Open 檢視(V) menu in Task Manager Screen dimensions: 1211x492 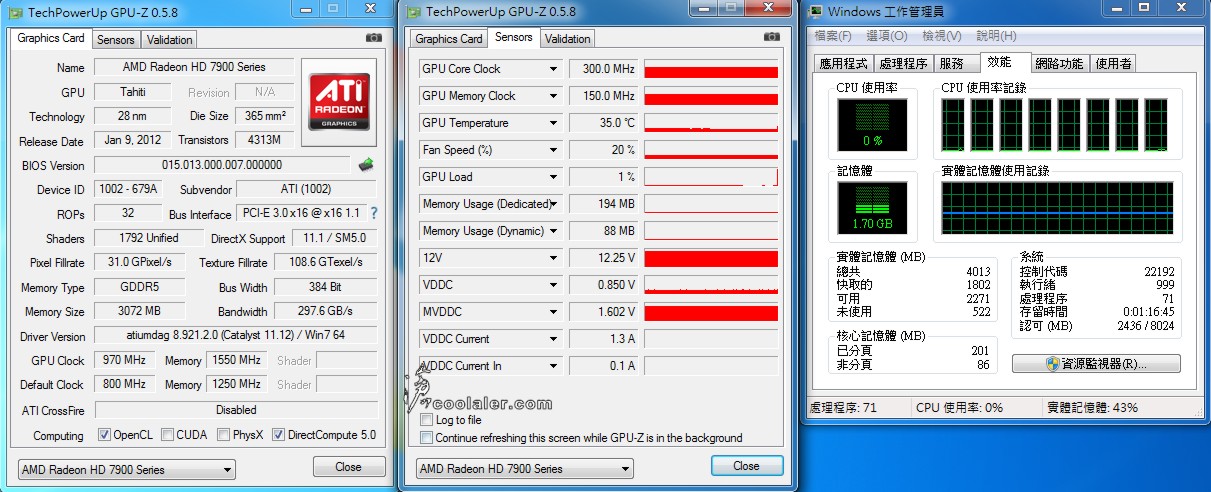pyautogui.click(x=942, y=36)
